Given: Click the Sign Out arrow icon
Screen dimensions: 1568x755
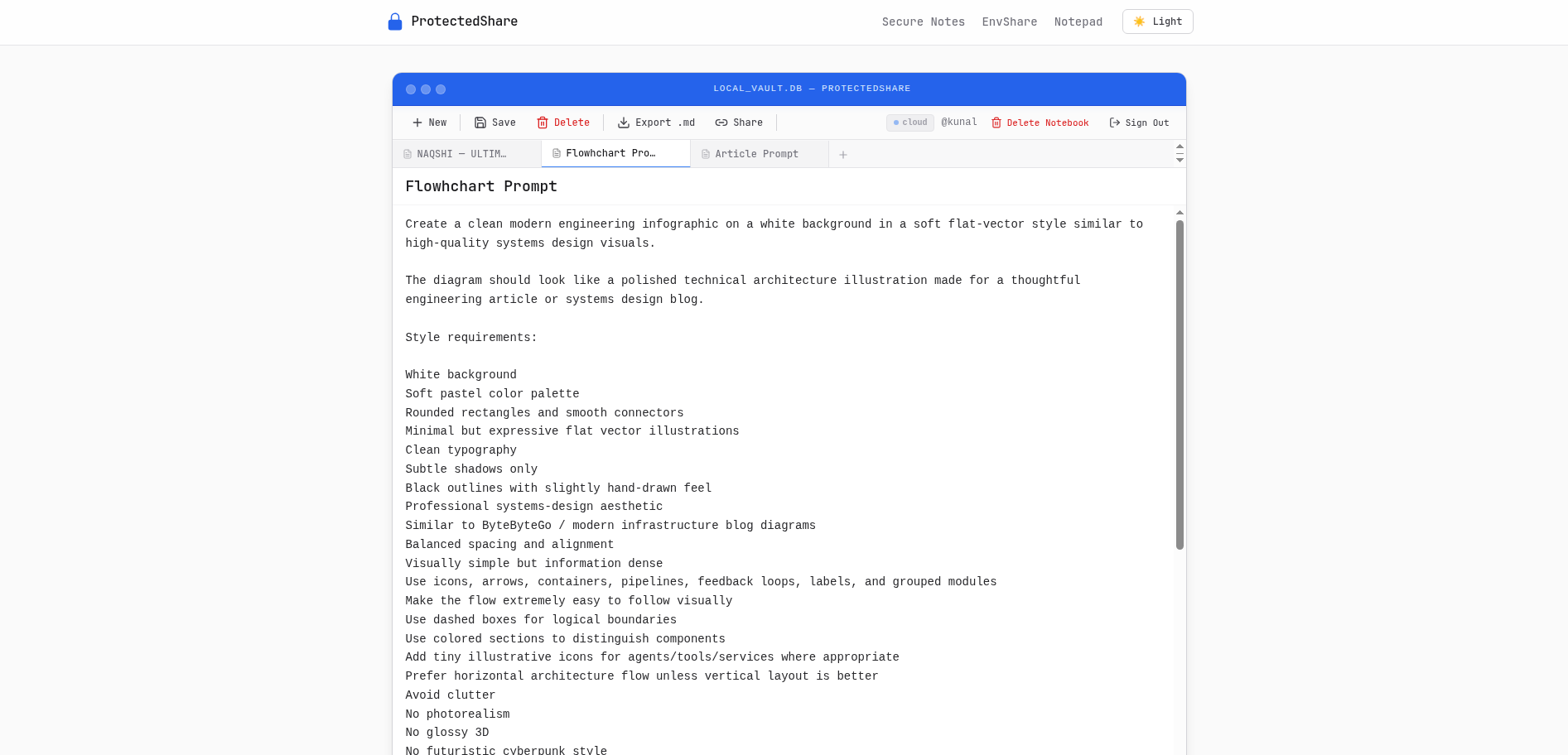Looking at the screenshot, I should (1115, 123).
